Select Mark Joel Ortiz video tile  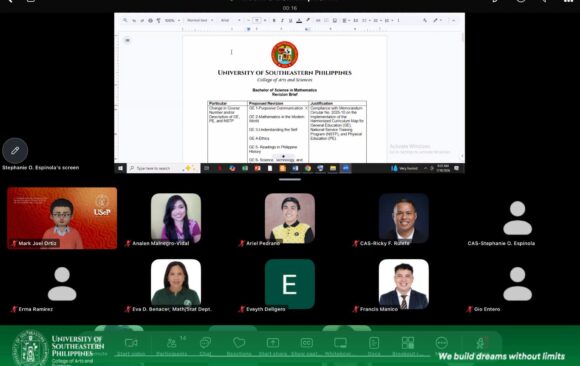point(62,218)
